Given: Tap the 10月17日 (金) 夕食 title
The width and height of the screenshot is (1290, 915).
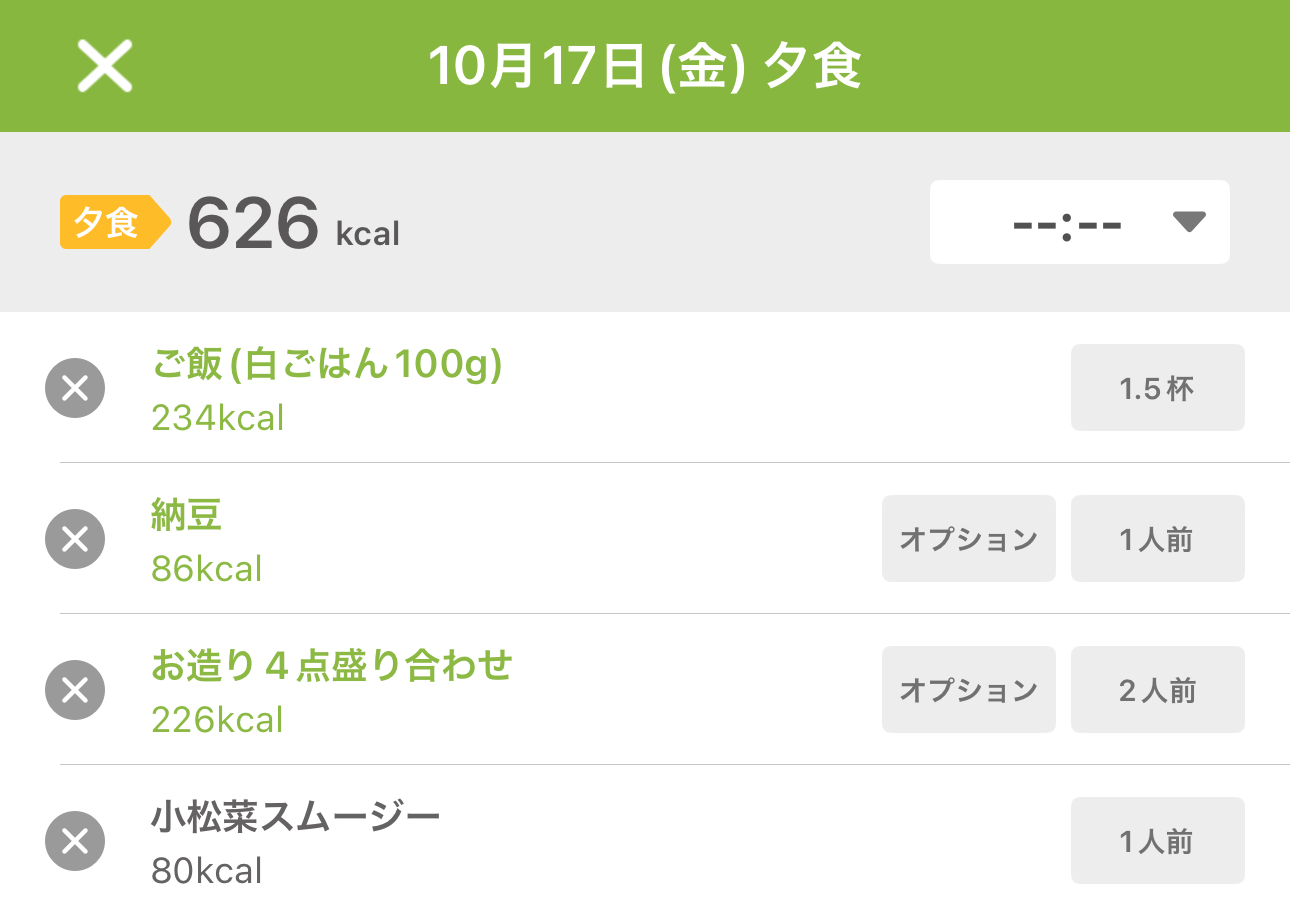Looking at the screenshot, I should tap(645, 67).
